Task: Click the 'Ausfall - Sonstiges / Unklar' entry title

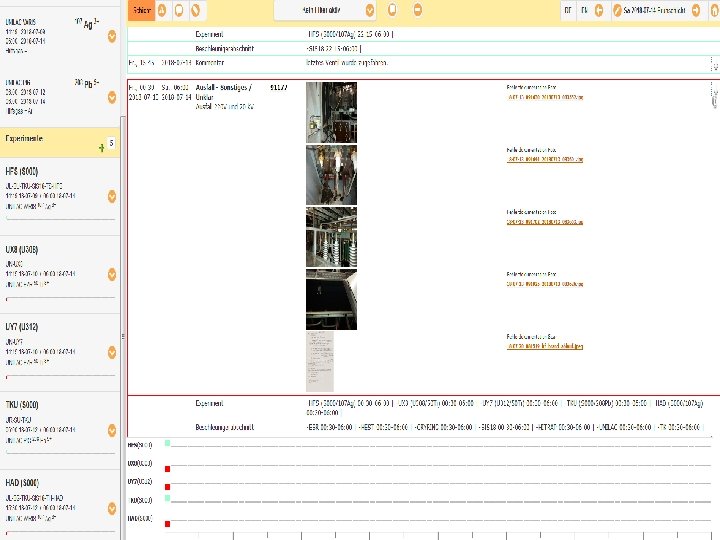Action: pos(224,92)
